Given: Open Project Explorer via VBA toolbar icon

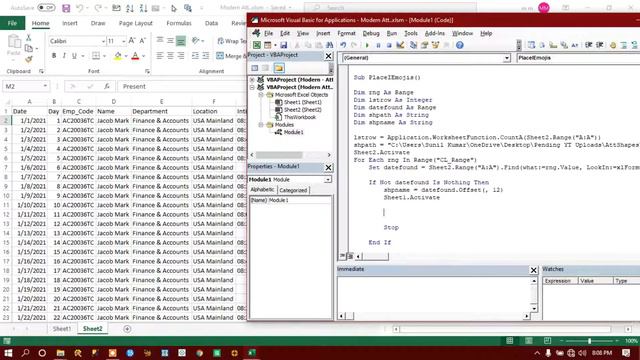Looking at the screenshot, I should pyautogui.click(x=413, y=45).
